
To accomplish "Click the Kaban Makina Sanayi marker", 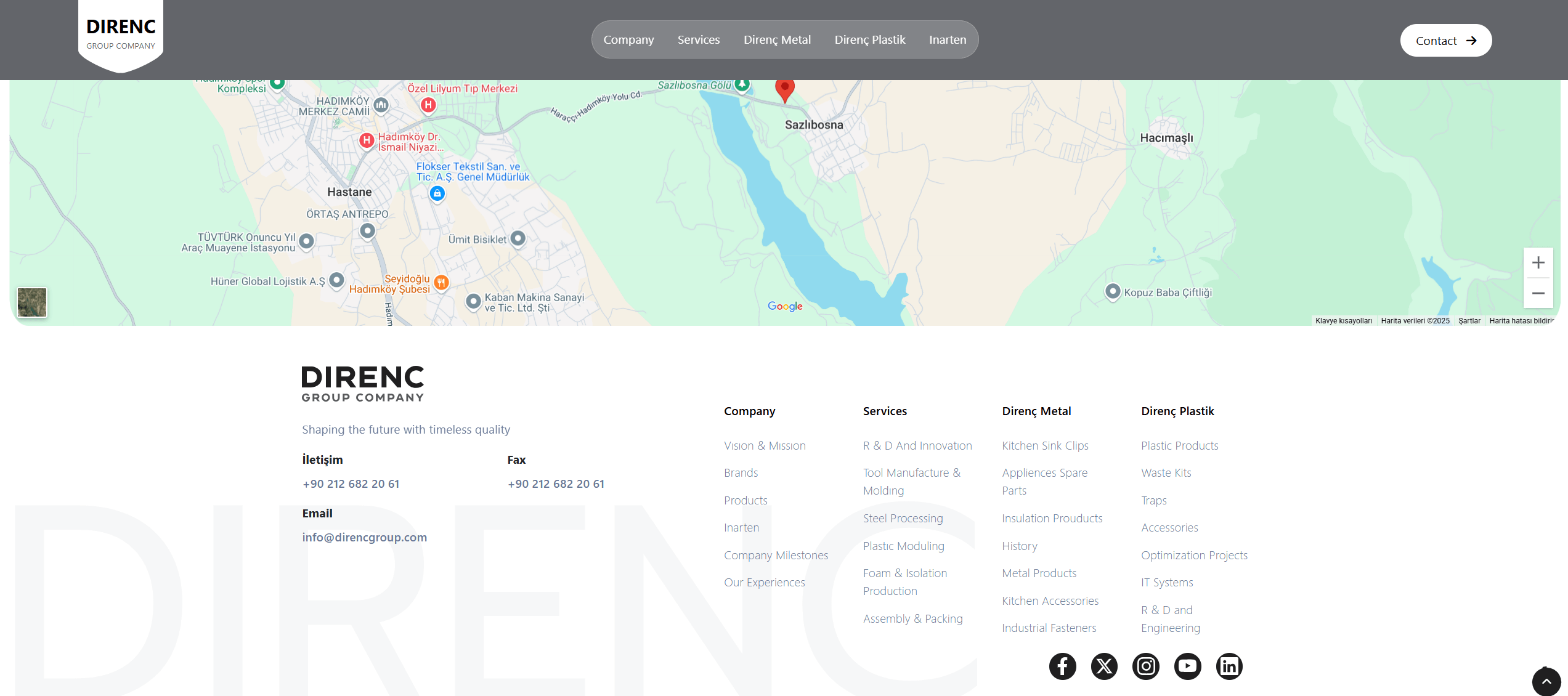I will (473, 301).
